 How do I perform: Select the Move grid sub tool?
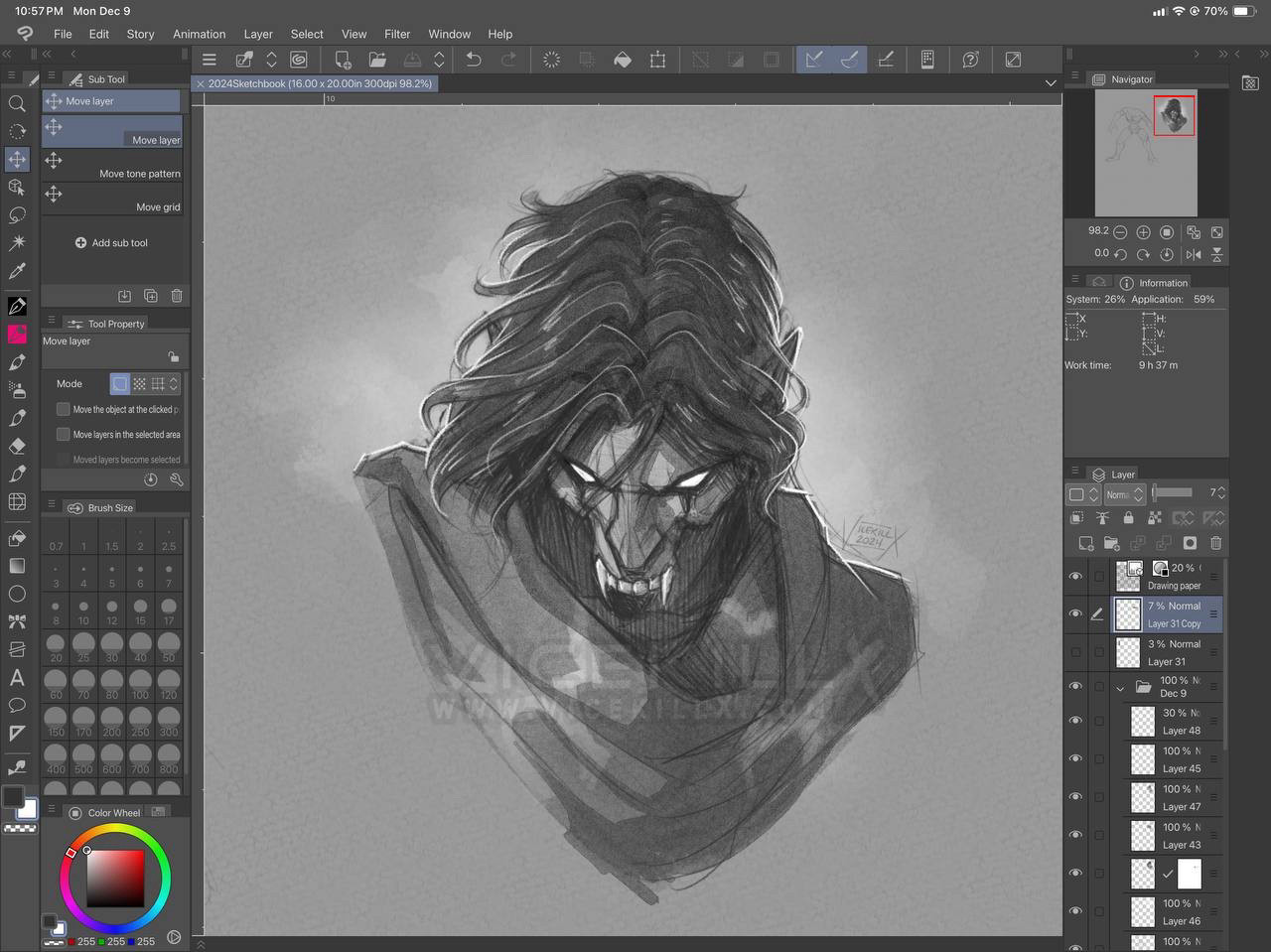[112, 199]
